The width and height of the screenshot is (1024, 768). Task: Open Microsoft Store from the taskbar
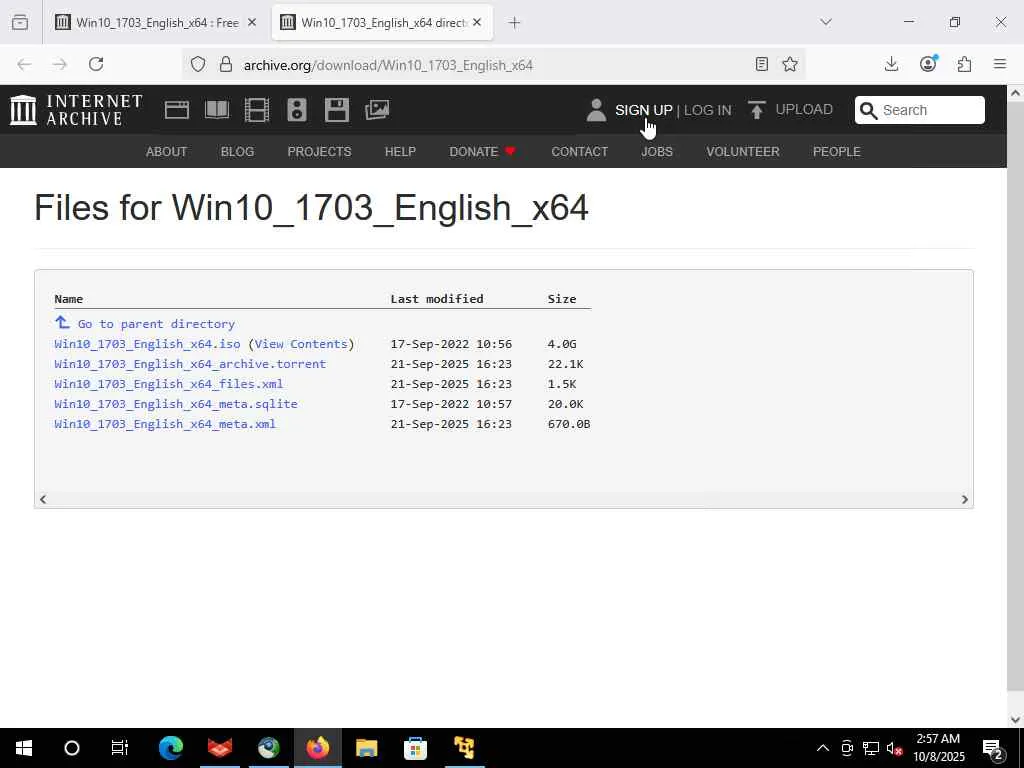pyautogui.click(x=415, y=748)
